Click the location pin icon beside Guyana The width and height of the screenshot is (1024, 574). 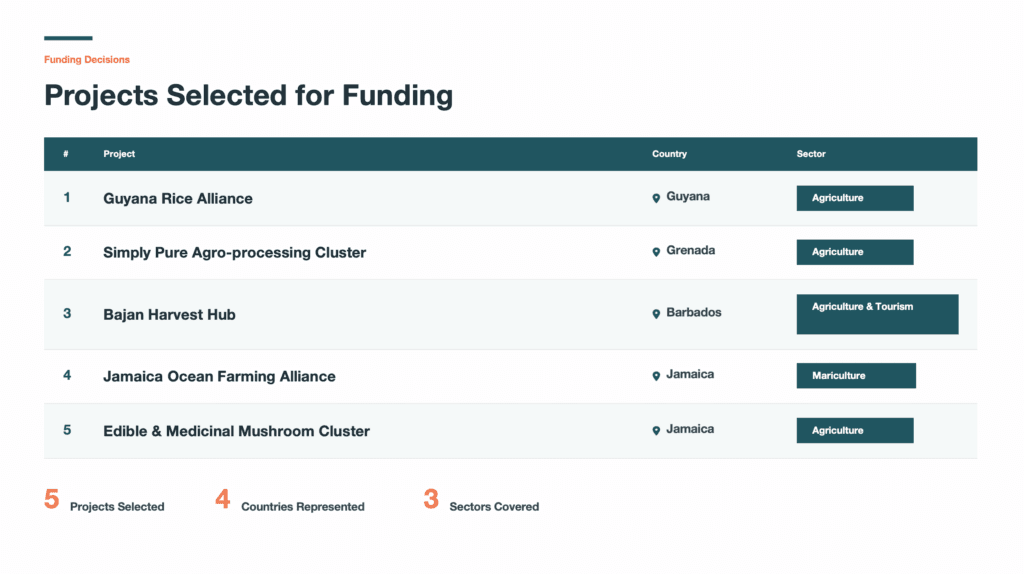pos(656,198)
